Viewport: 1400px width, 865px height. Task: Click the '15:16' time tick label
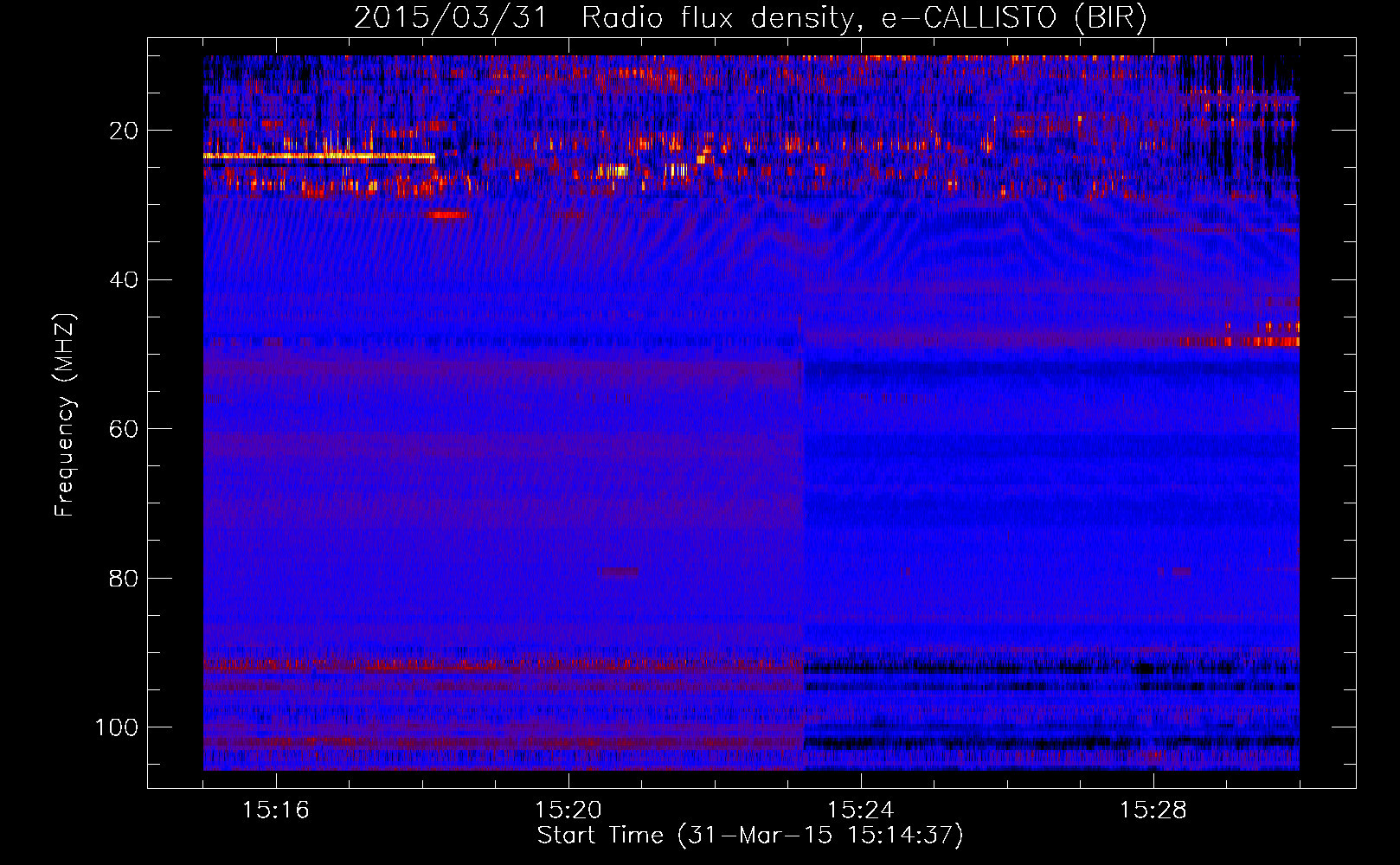(x=276, y=811)
